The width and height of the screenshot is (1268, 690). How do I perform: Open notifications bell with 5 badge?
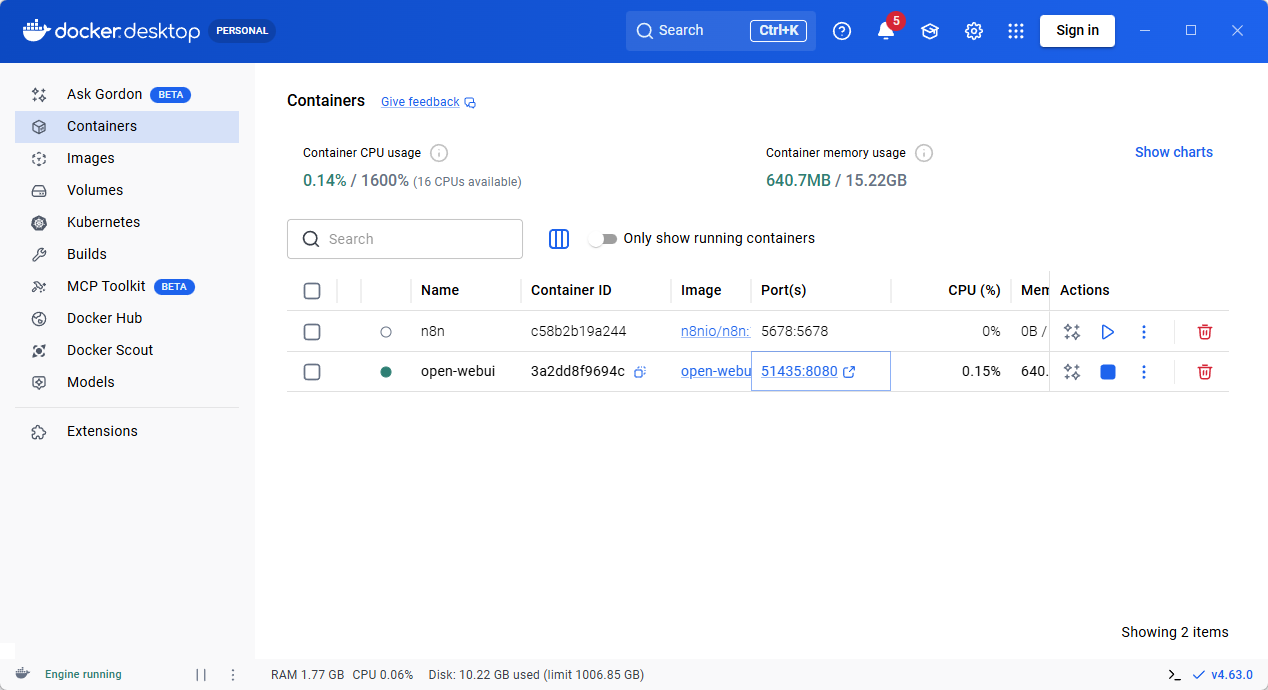point(887,29)
